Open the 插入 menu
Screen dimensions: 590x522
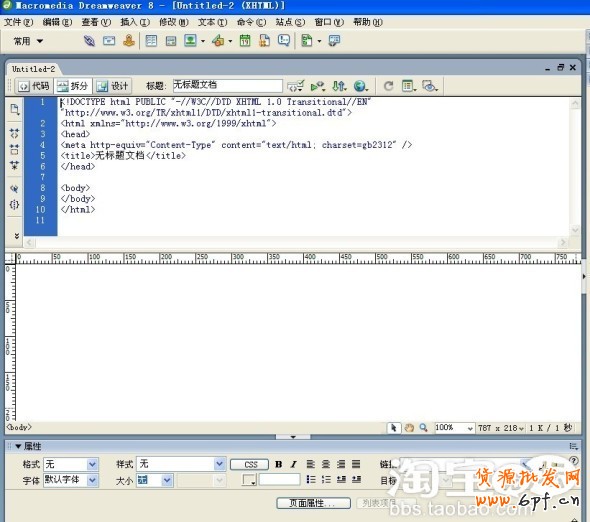pyautogui.click(x=135, y=22)
